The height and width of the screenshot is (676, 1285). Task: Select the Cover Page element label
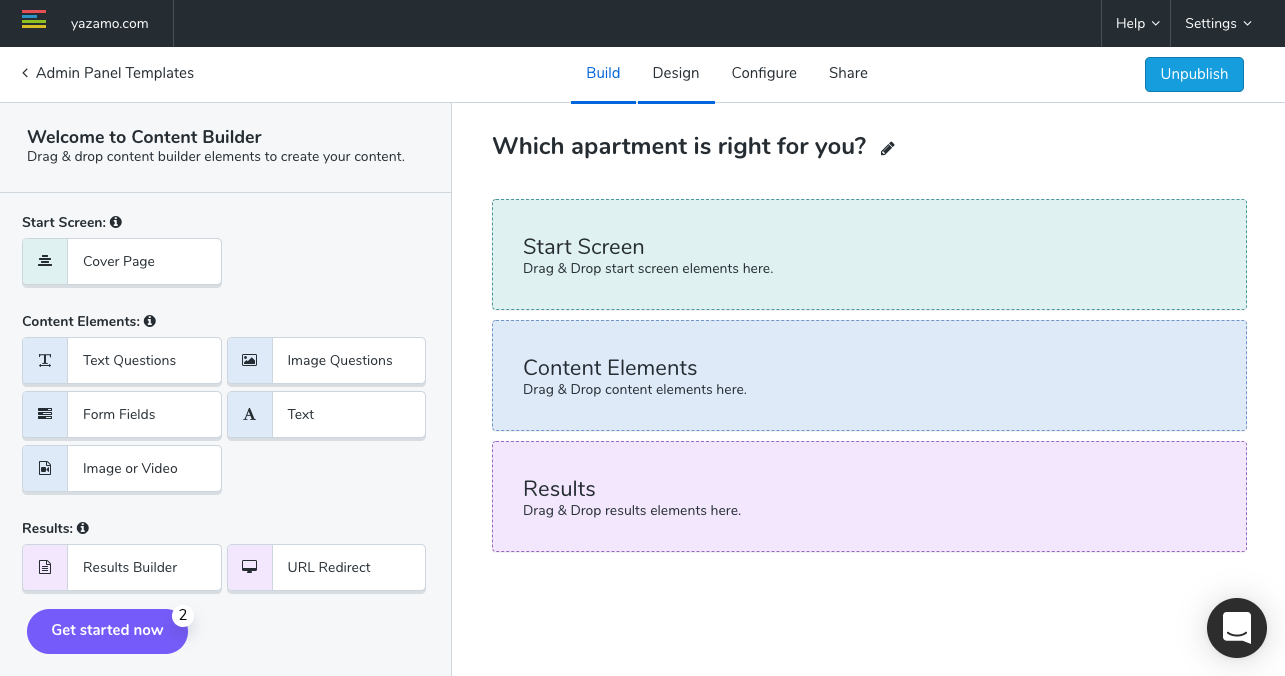pyautogui.click(x=119, y=261)
